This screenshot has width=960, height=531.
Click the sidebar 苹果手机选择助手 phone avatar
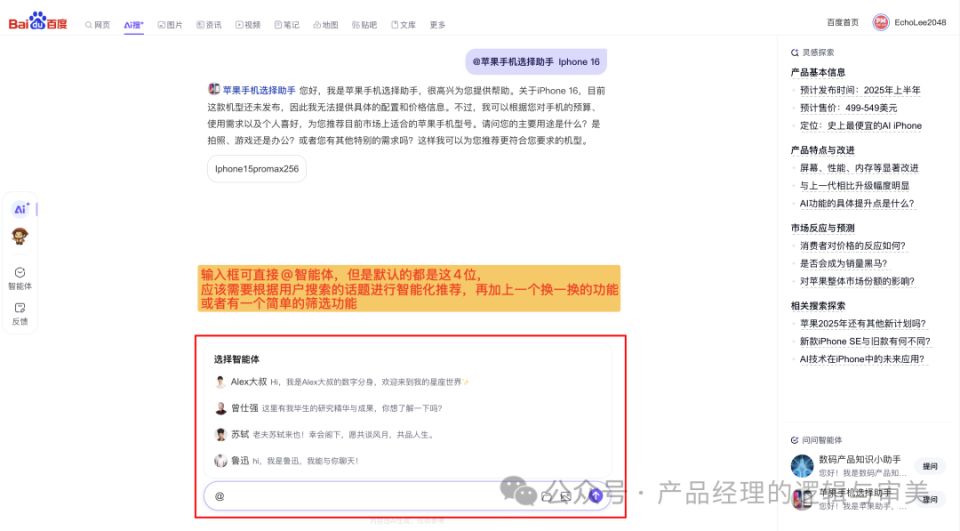pyautogui.click(x=802, y=499)
